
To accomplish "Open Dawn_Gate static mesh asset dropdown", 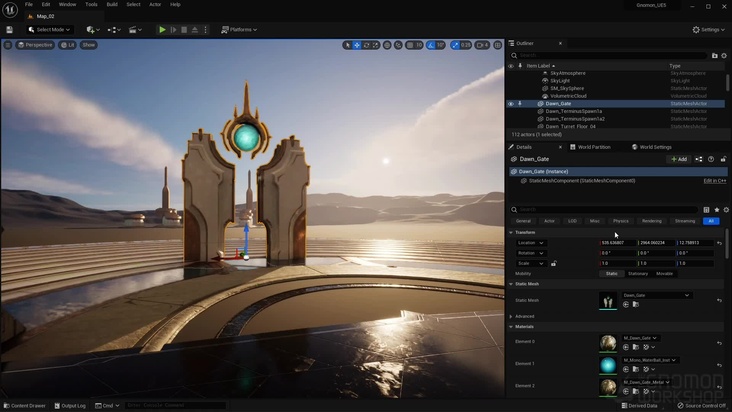I will (656, 295).
